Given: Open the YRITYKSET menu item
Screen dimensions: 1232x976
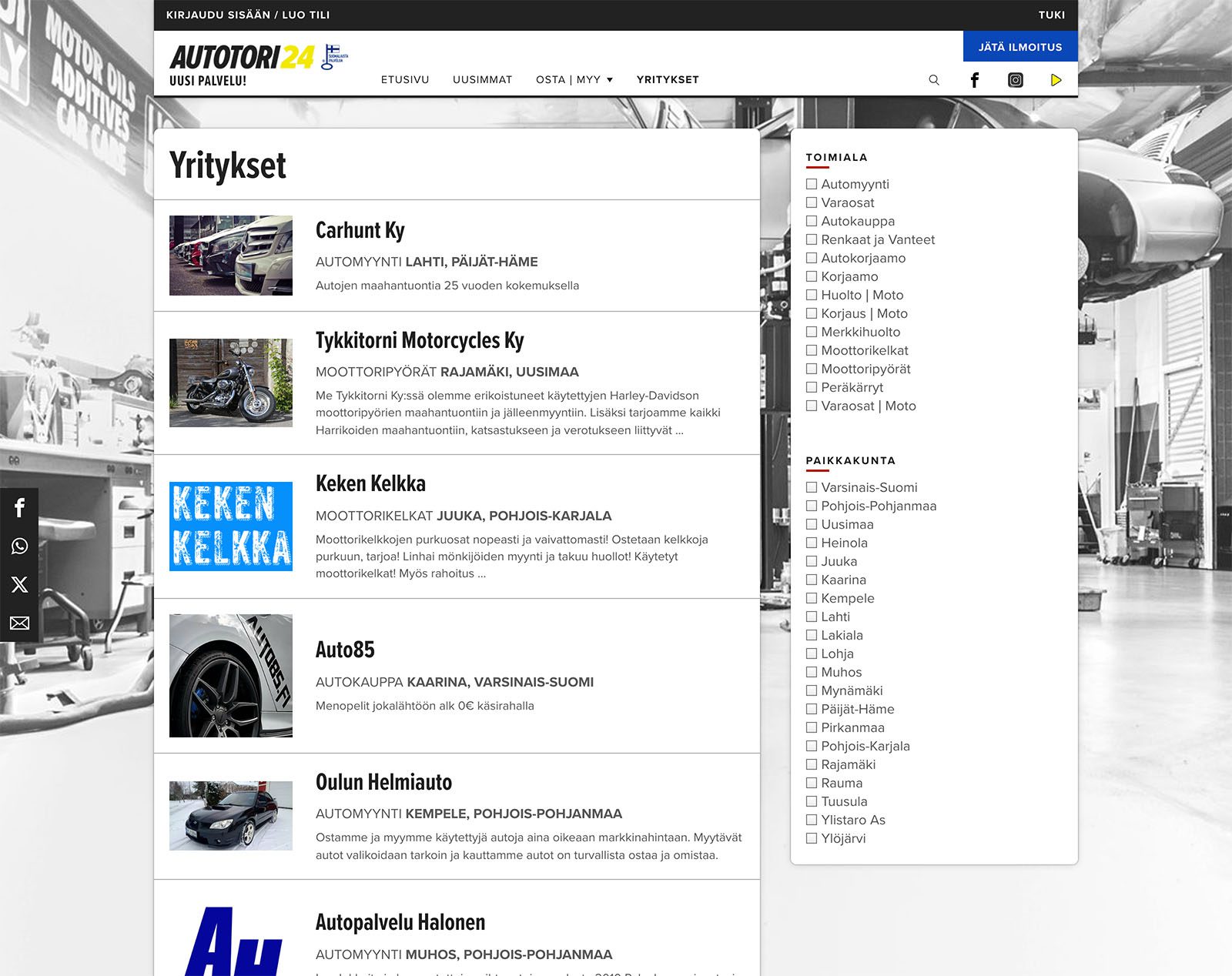Looking at the screenshot, I should click(x=668, y=79).
